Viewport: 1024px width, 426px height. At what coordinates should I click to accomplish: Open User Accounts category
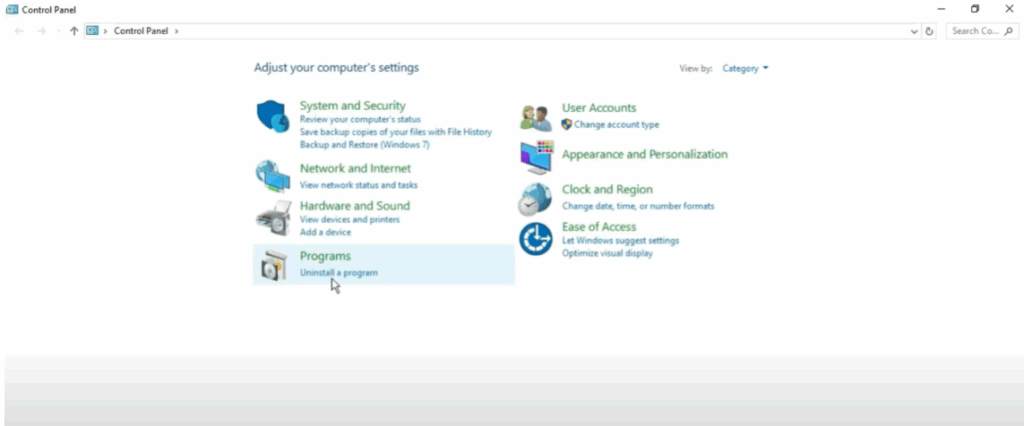click(599, 108)
